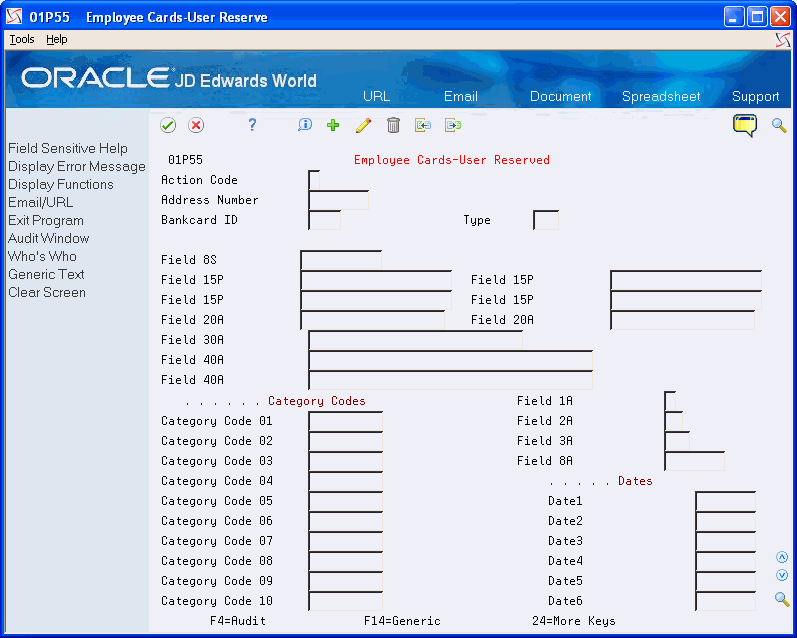Focus the Address Number input field
Viewport: 797px width, 638px height.
[x=338, y=200]
